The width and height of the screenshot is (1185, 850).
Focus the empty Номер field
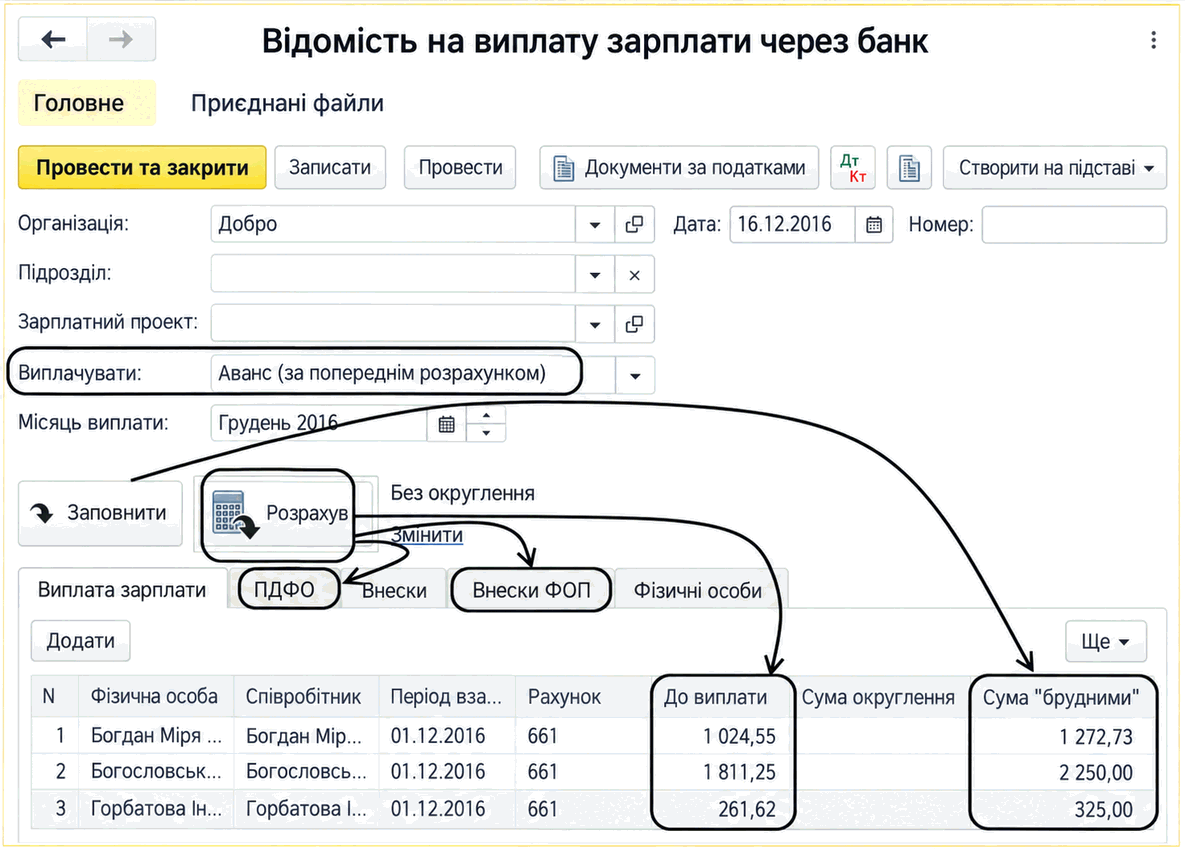click(1074, 224)
